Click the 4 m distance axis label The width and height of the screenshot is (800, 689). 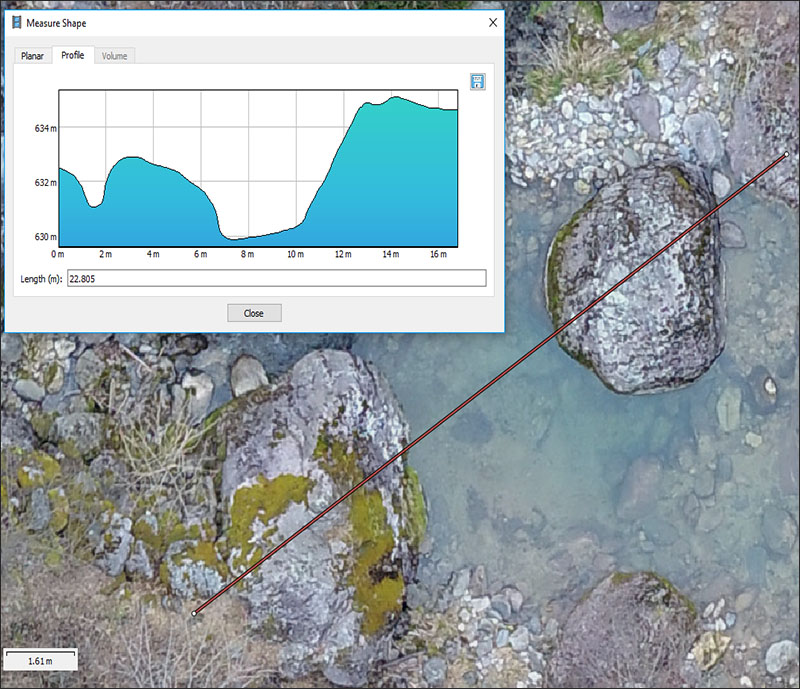point(153,254)
